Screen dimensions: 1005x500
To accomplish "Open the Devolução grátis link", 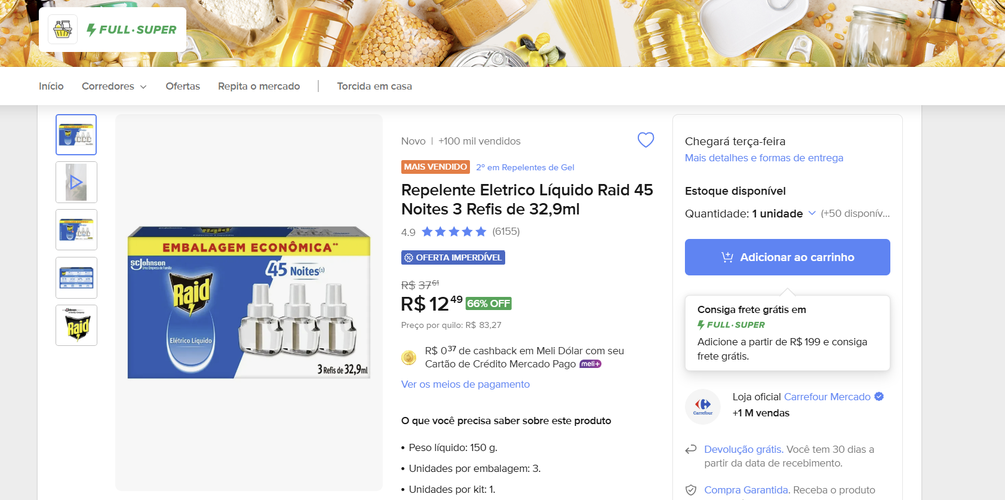I will tap(743, 449).
